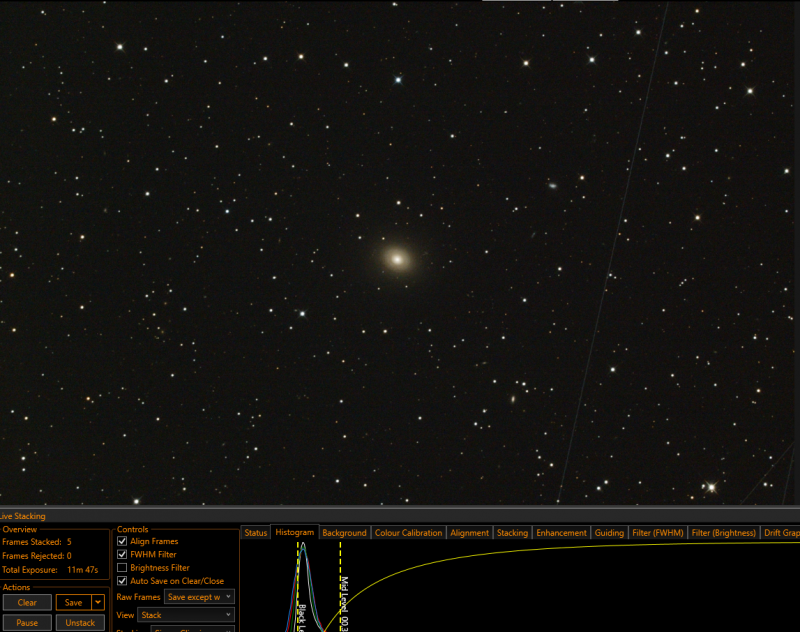This screenshot has height=632, width=800.
Task: Open the partially visible Stacking mode dropdown
Action: [x=193, y=629]
